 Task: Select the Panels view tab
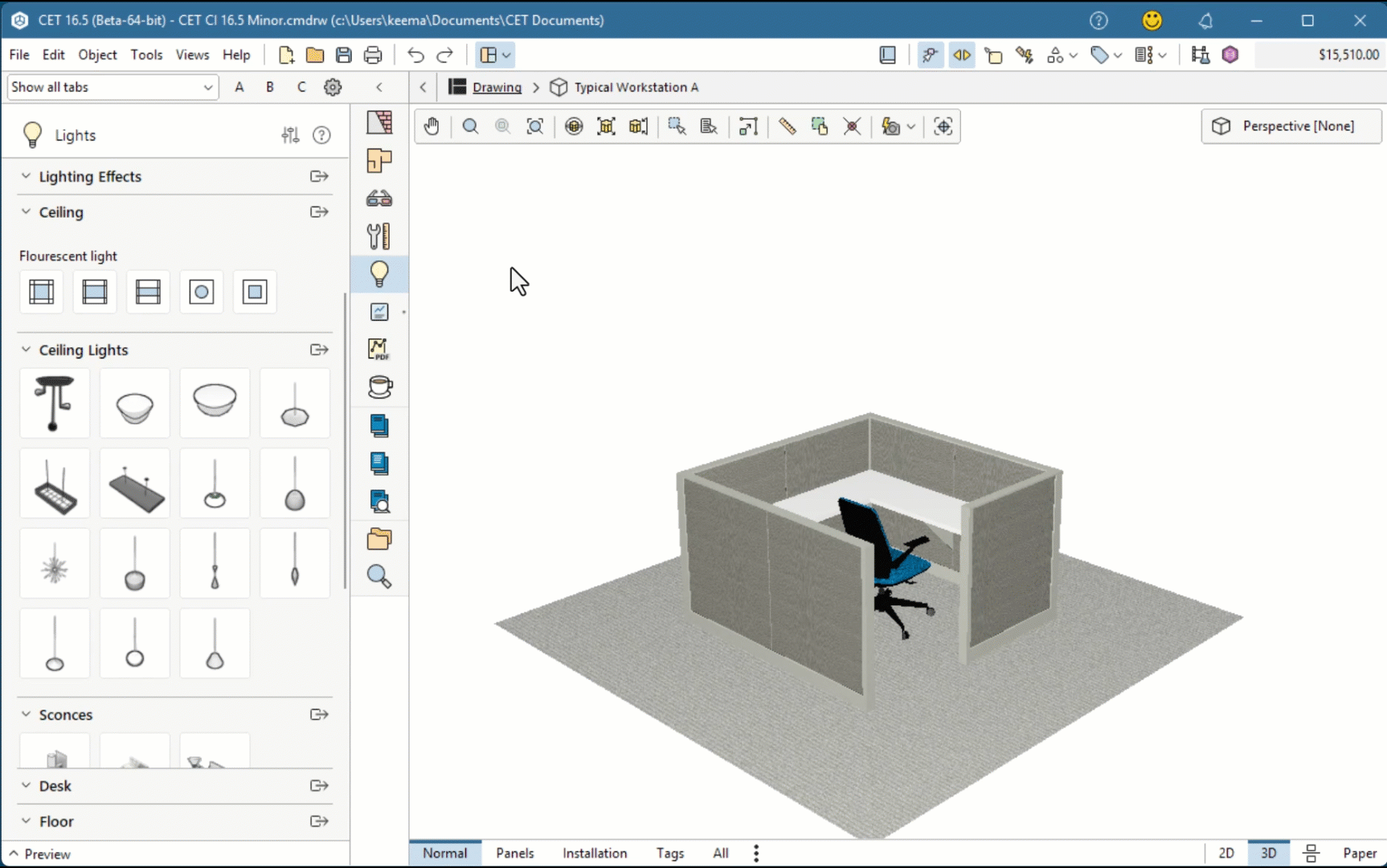514,853
